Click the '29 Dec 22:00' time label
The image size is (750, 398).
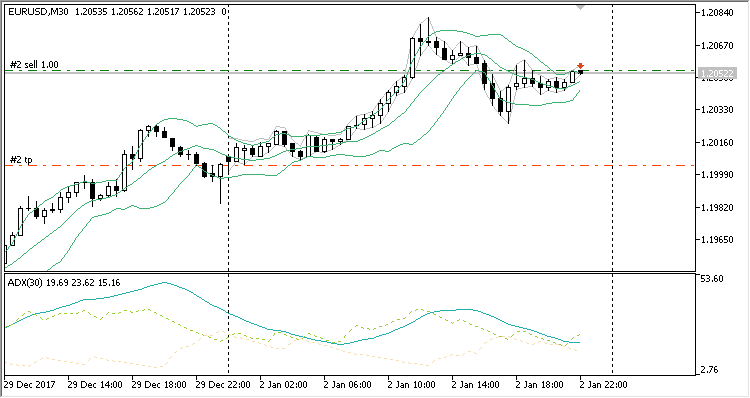pos(223,385)
